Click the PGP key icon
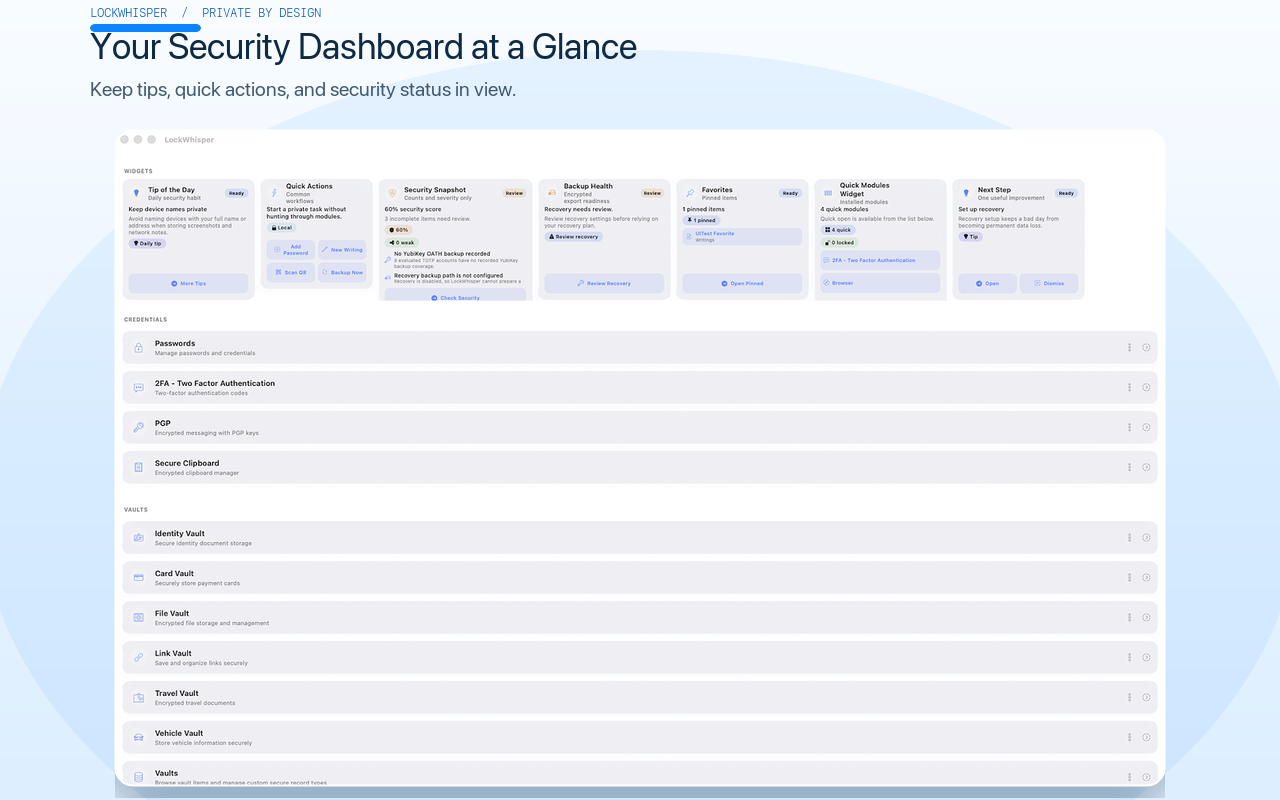This screenshot has height=800, width=1280. point(138,427)
